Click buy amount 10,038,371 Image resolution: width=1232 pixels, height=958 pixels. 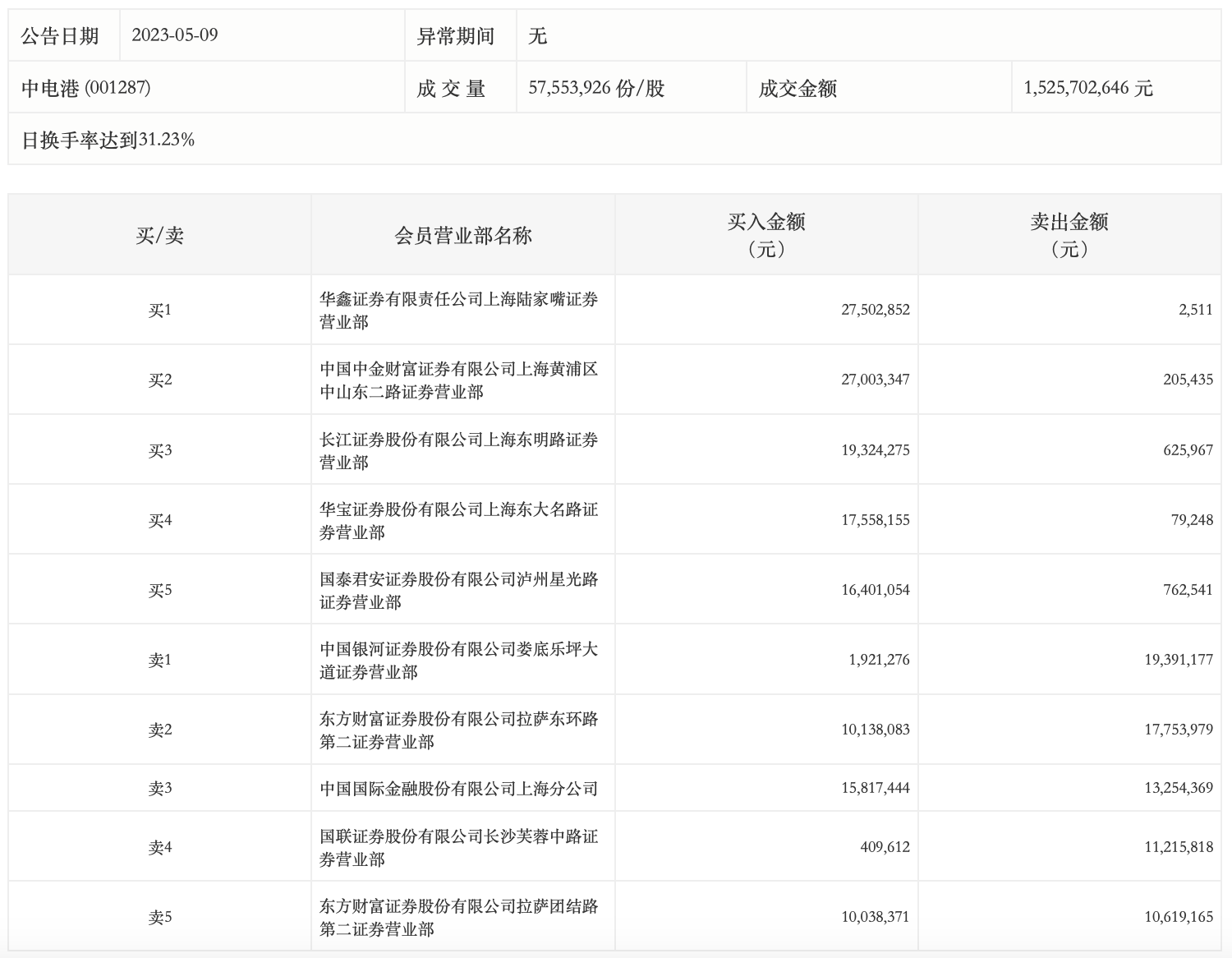point(876,917)
